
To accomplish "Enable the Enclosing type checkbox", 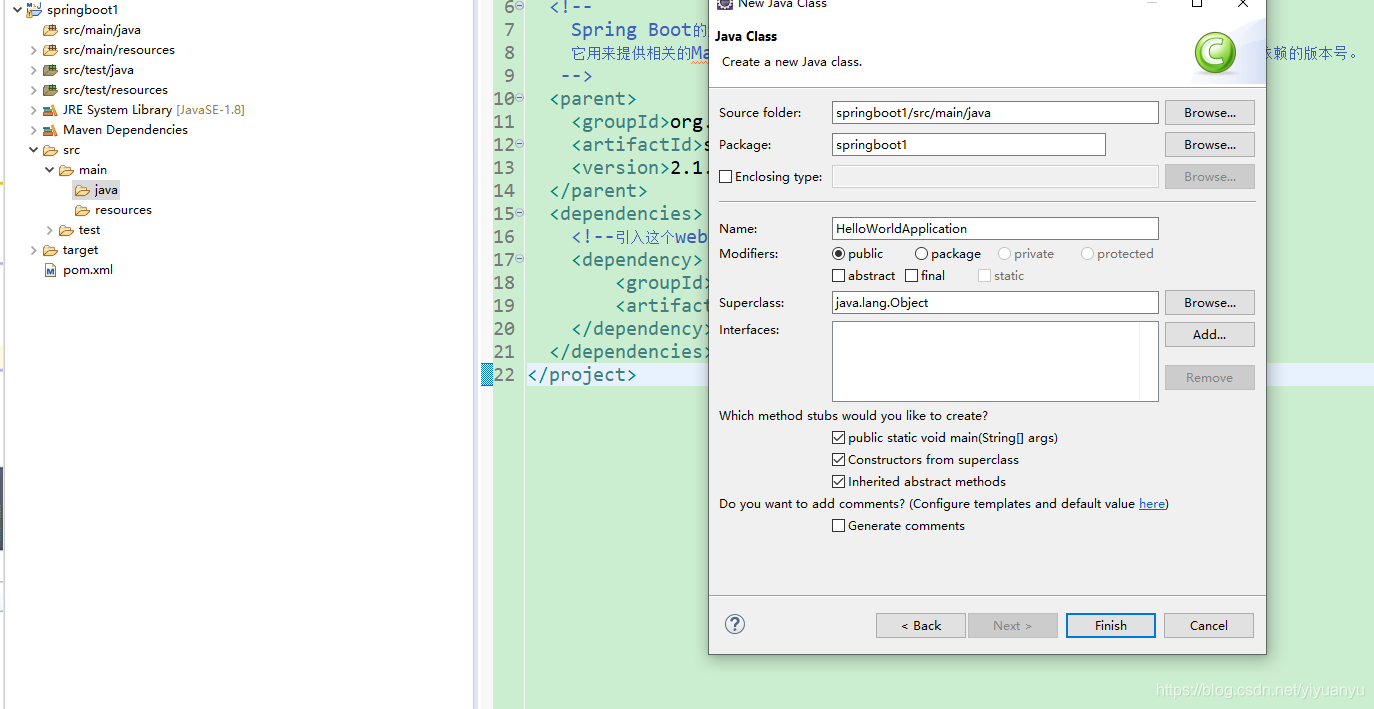I will (726, 177).
